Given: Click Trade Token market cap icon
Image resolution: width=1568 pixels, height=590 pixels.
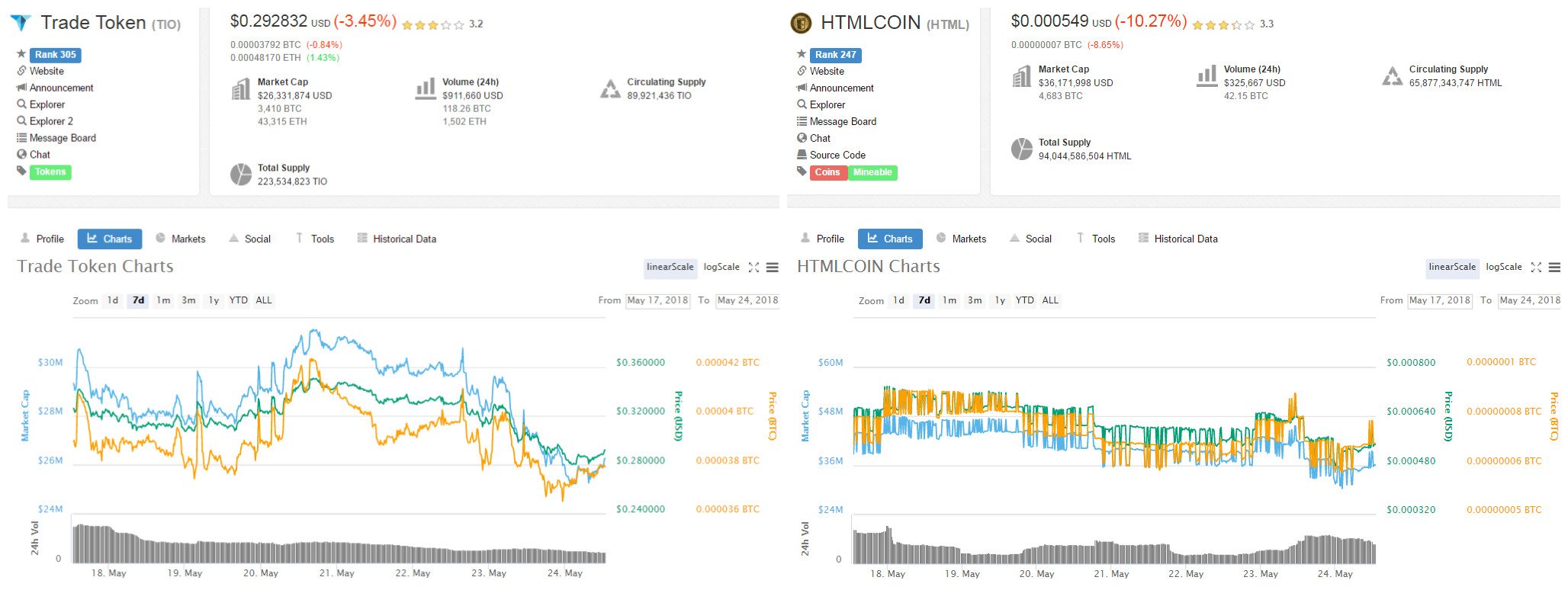Looking at the screenshot, I should tap(240, 89).
